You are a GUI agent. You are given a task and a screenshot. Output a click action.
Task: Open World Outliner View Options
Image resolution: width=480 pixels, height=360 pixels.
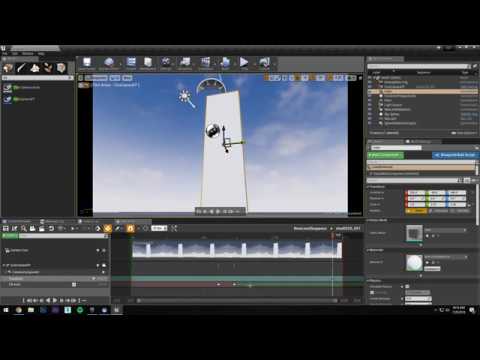(x=464, y=133)
